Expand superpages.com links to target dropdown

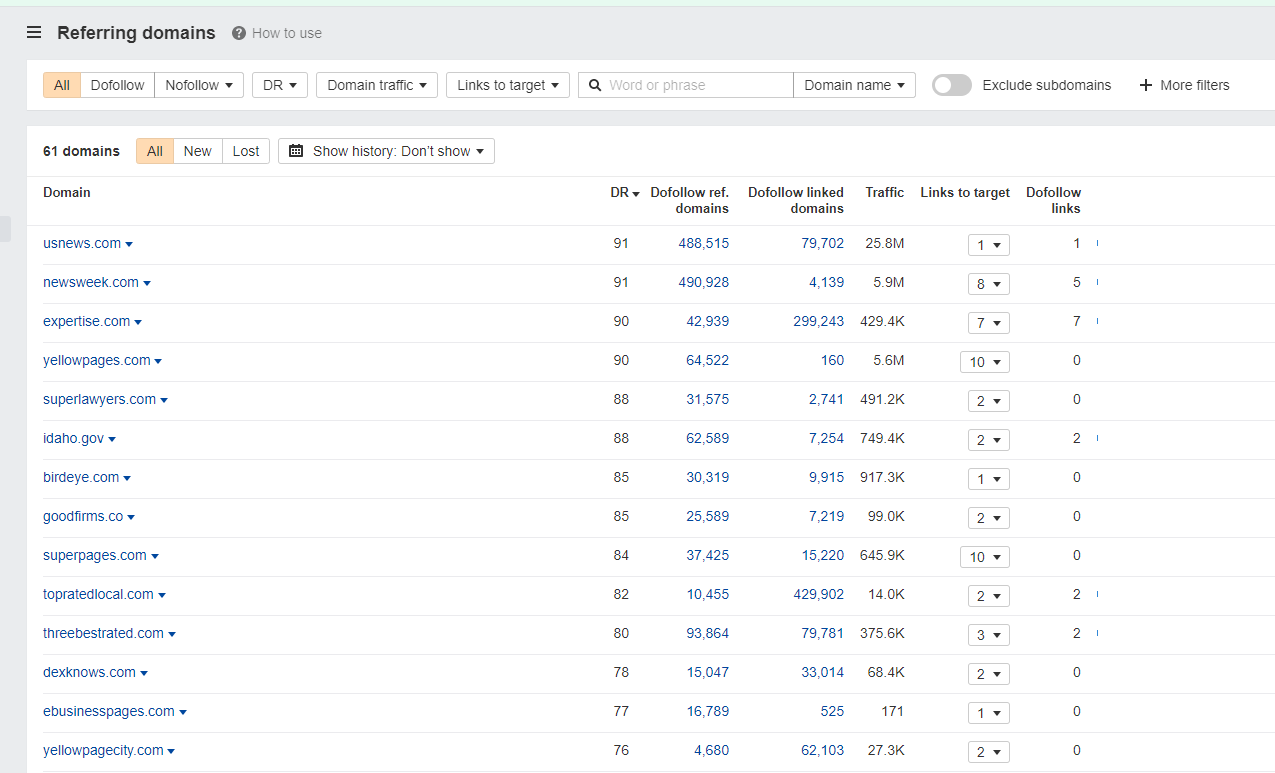pos(984,557)
